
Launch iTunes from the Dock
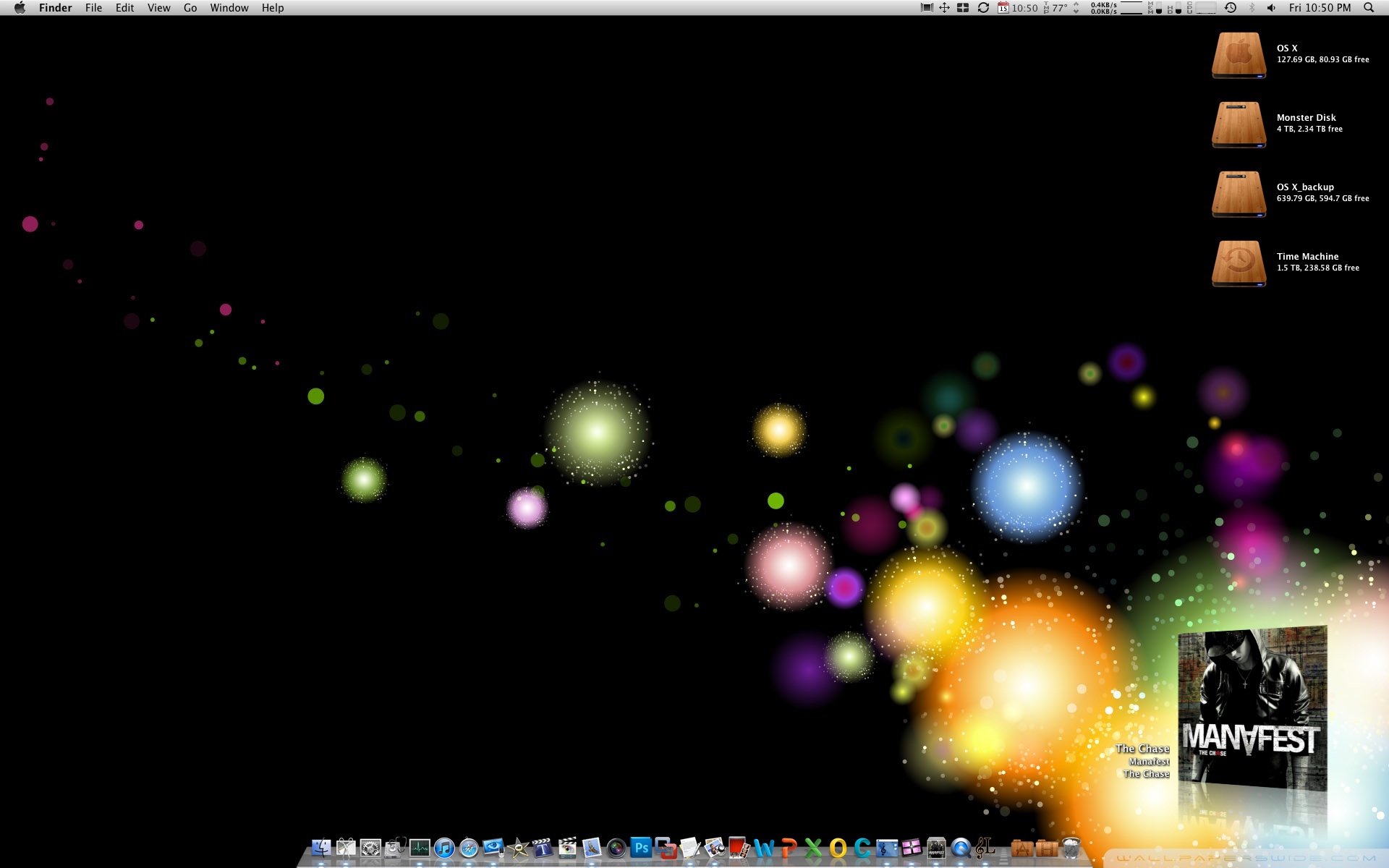(x=444, y=848)
